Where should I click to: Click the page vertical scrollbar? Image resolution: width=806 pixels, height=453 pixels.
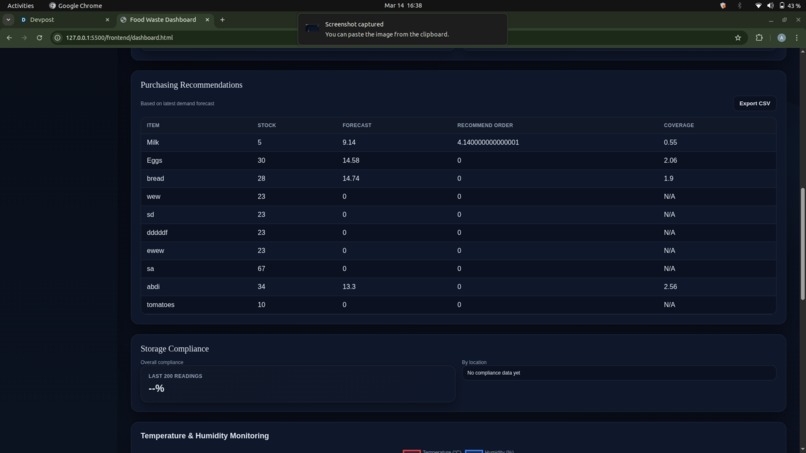[x=802, y=244]
